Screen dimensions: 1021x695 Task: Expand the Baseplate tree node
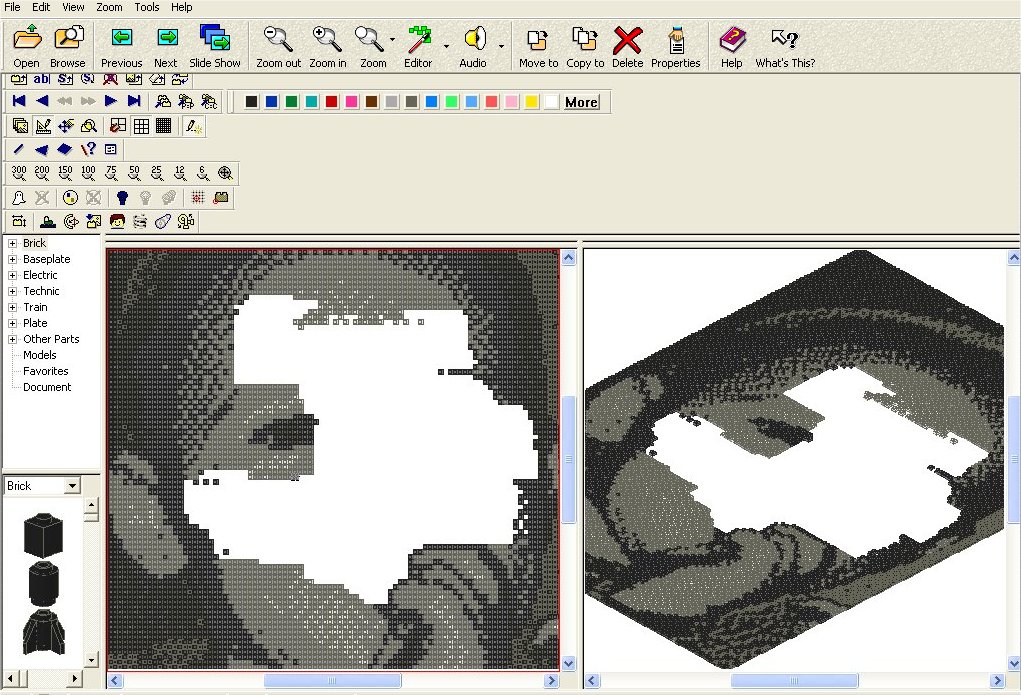tap(12, 259)
